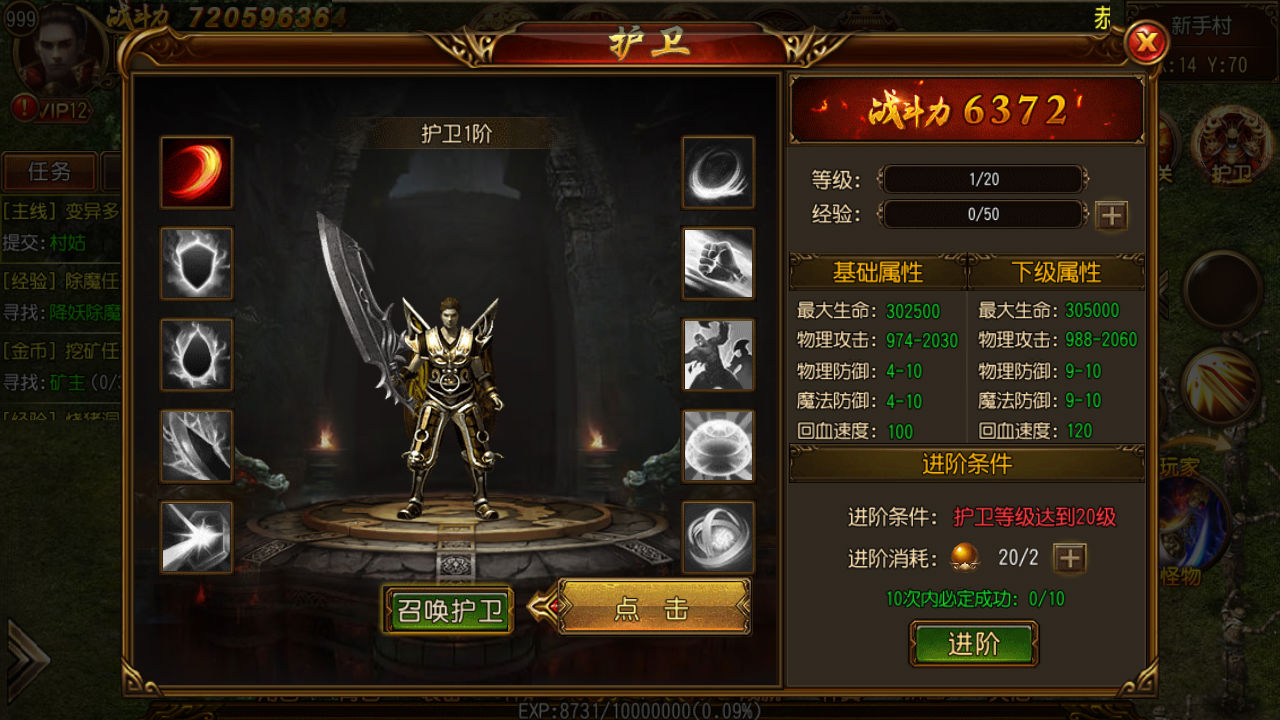1280x720 pixels.
Task: Select the energy sphere skill icon
Action: (718, 445)
